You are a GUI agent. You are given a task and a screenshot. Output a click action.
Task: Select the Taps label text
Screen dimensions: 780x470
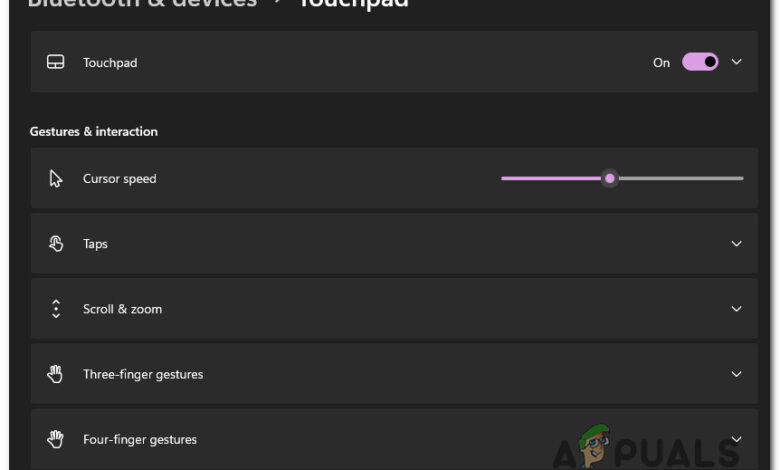[x=95, y=244]
